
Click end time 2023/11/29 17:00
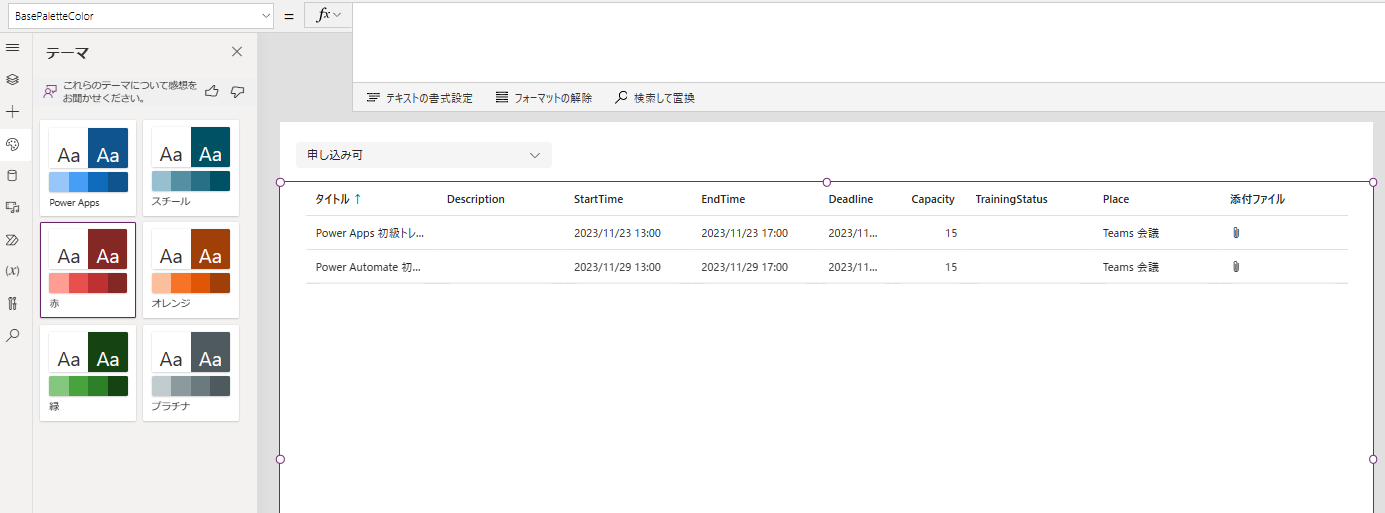coord(744,267)
